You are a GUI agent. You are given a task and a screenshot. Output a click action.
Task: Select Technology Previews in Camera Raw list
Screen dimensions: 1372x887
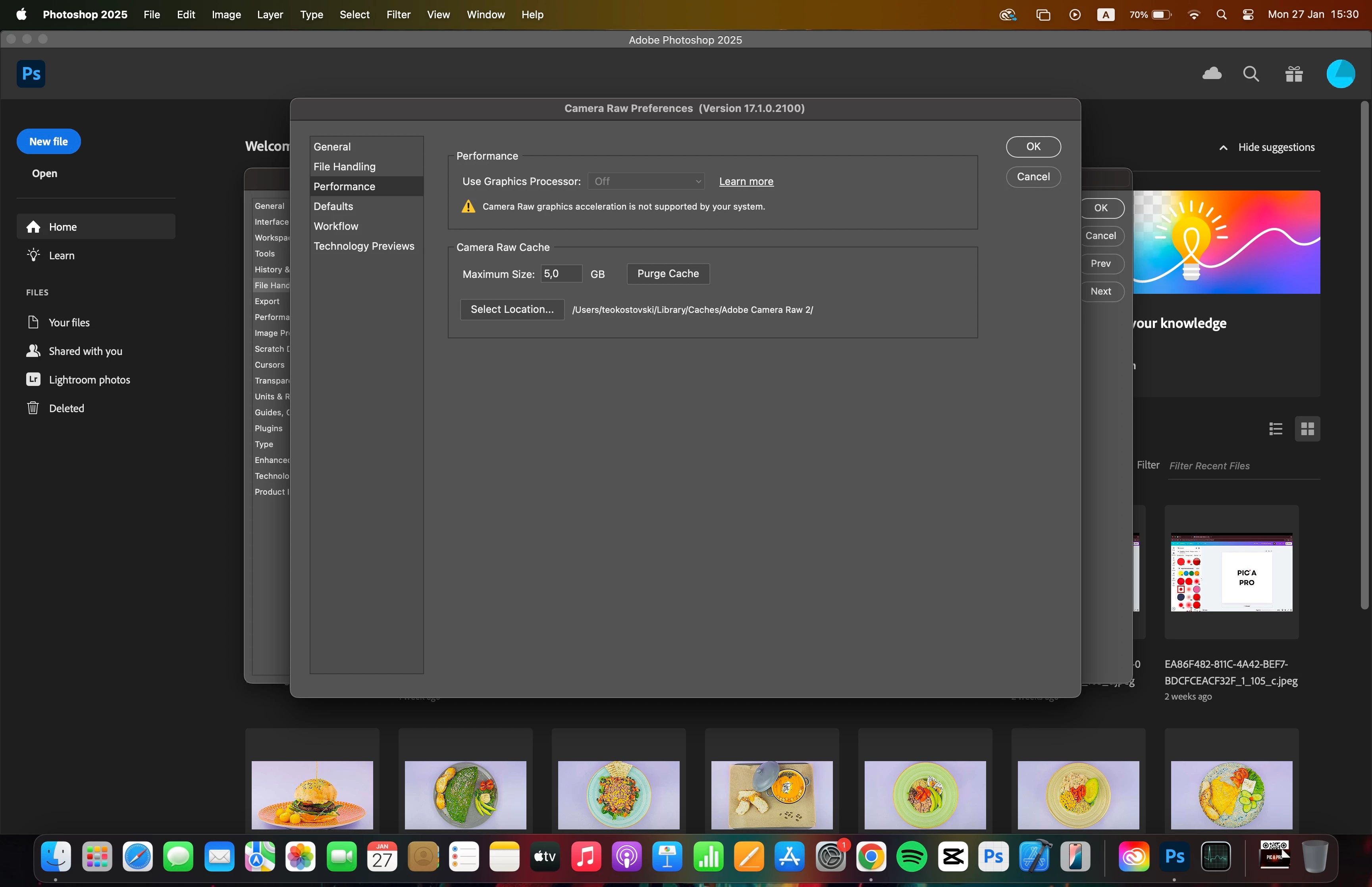coord(364,246)
